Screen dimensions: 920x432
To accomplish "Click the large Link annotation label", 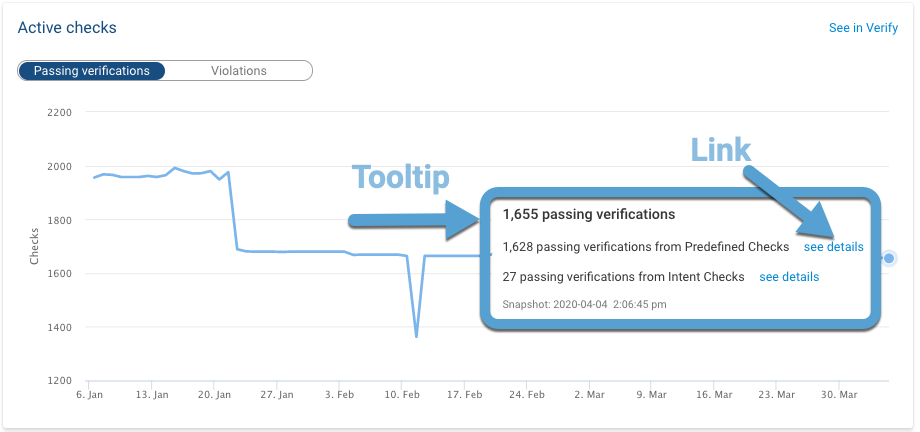I will (720, 150).
